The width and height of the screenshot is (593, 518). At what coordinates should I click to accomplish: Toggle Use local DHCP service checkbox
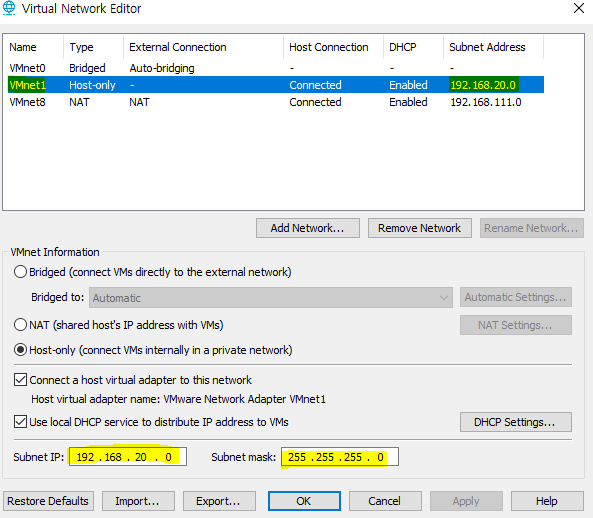click(20, 422)
